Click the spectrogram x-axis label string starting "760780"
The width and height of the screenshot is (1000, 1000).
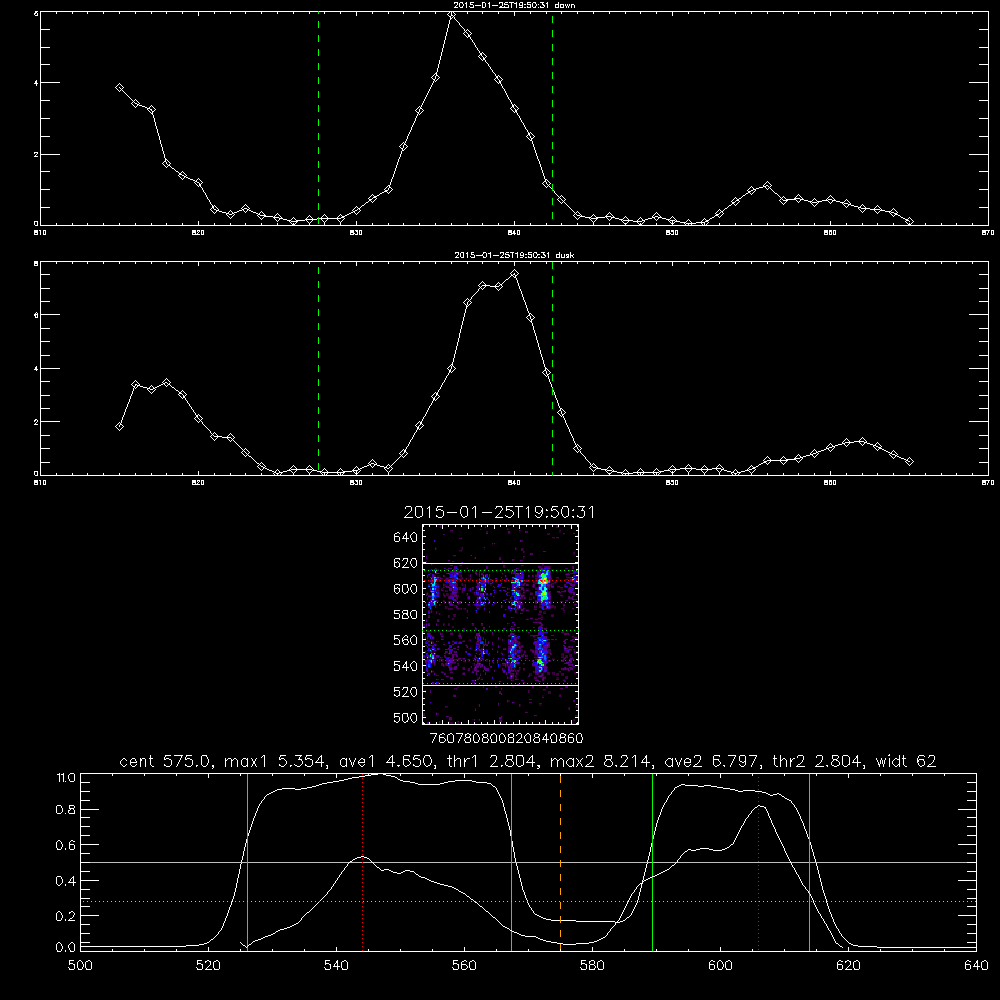coord(506,738)
